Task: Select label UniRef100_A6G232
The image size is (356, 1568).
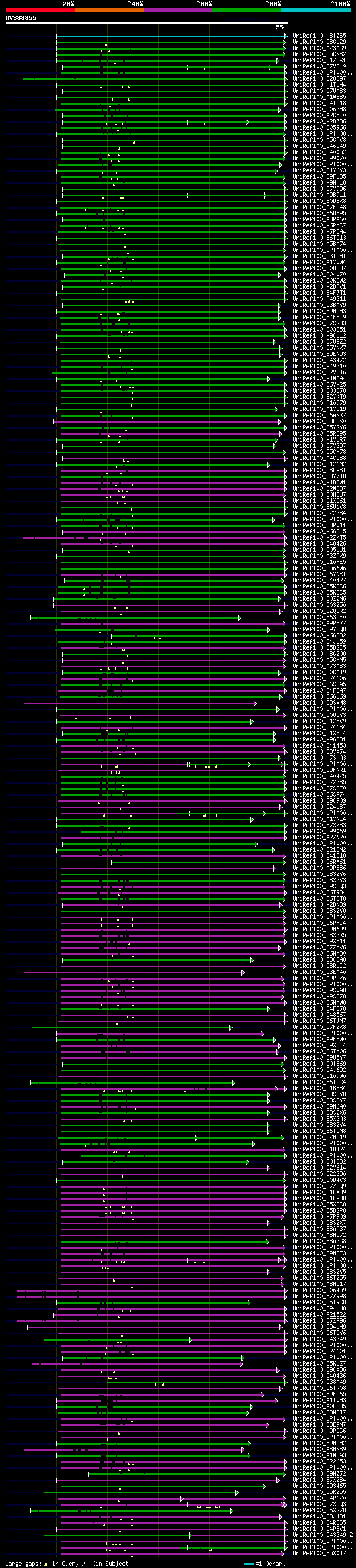Action: tap(319, 635)
